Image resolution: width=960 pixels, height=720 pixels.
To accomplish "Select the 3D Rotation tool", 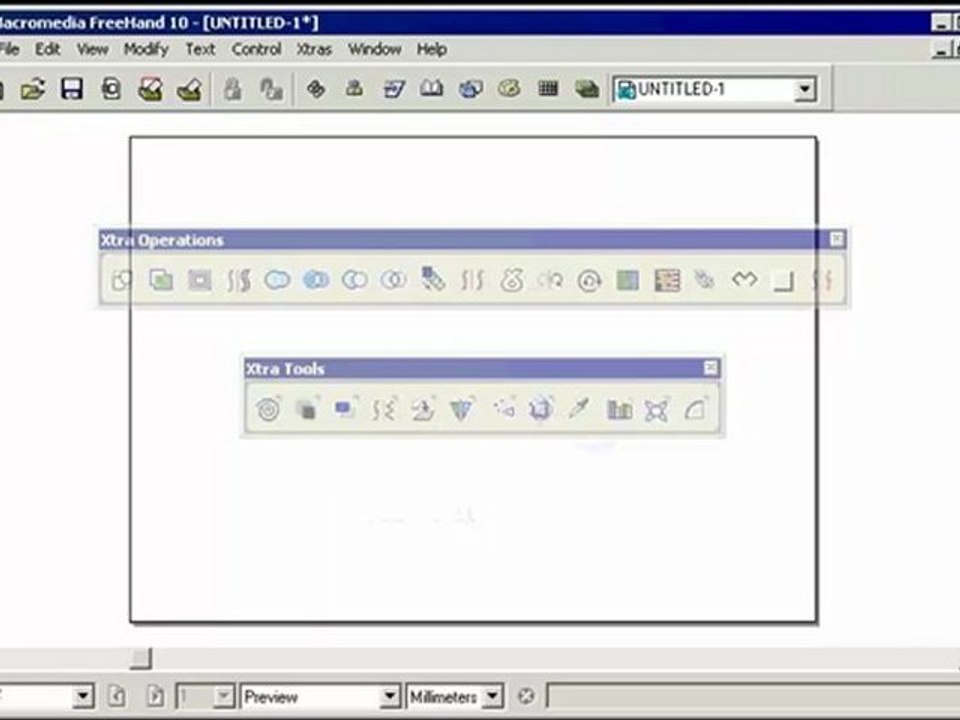I will click(x=423, y=409).
